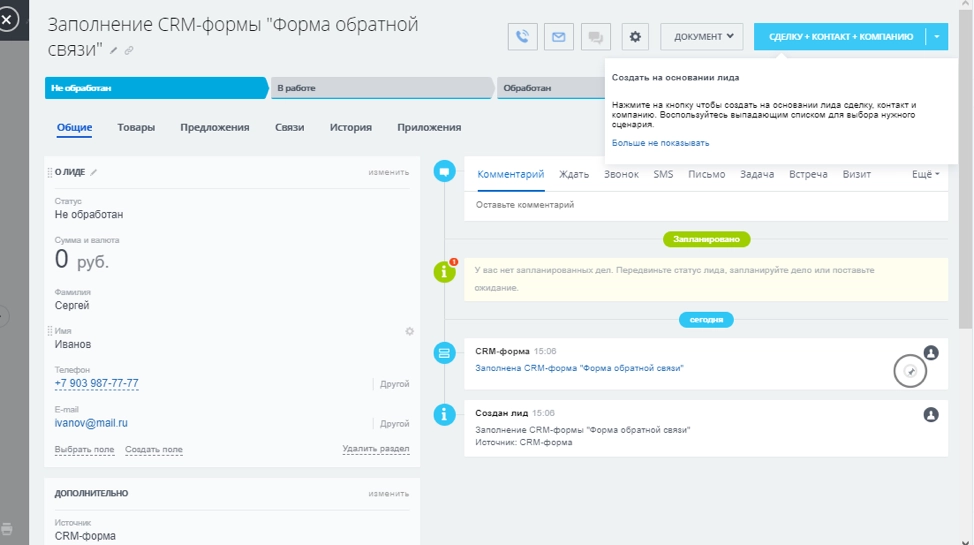
Task: Click Больше не показывать link
Action: pos(660,143)
